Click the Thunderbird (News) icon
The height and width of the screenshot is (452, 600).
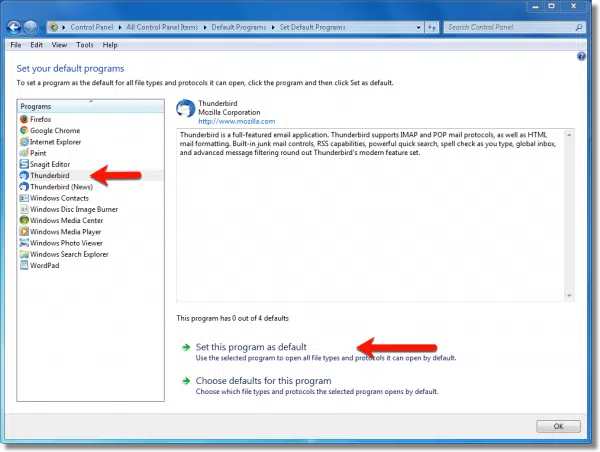tap(24, 187)
